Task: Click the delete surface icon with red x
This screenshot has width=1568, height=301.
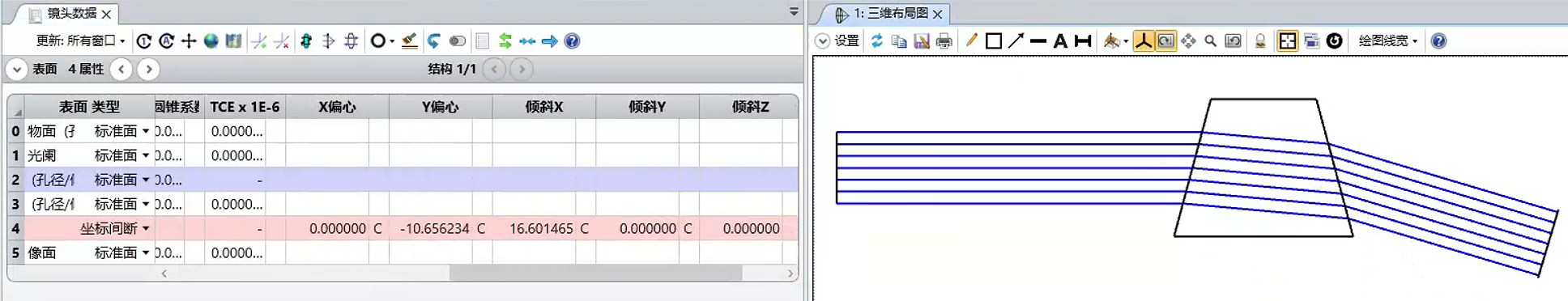Action: (x=282, y=40)
